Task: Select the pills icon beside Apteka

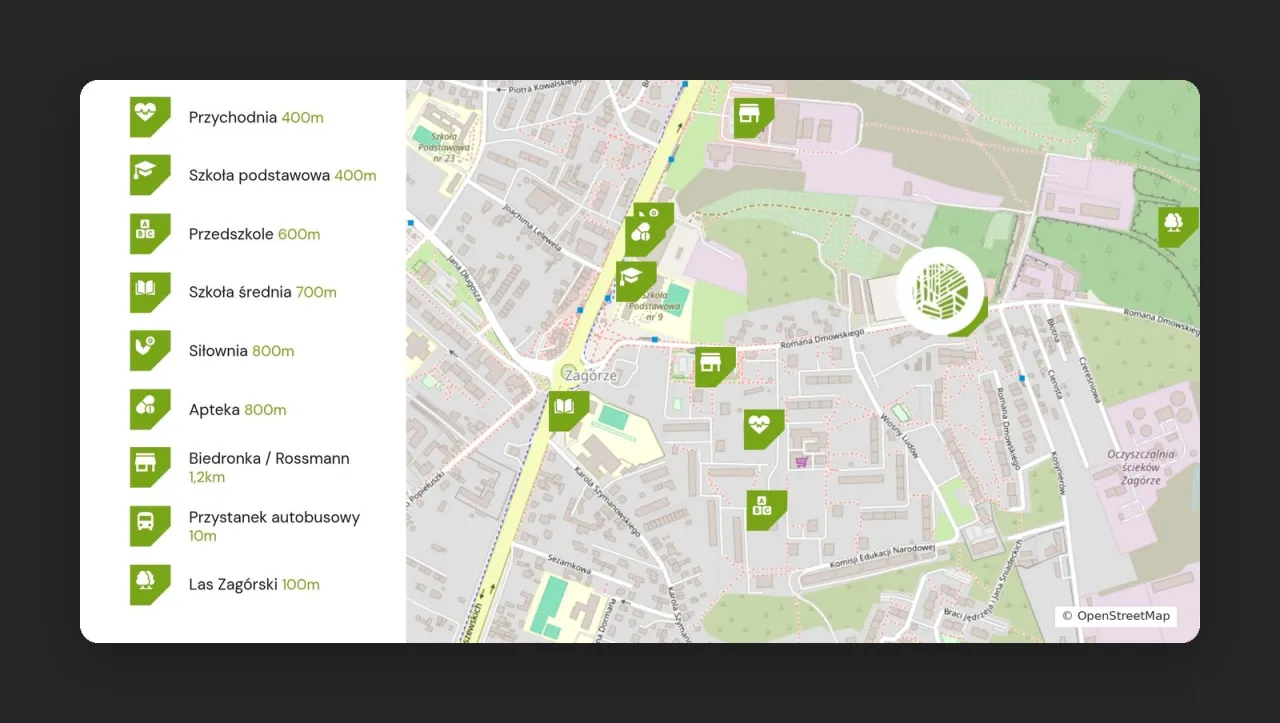Action: [150, 409]
